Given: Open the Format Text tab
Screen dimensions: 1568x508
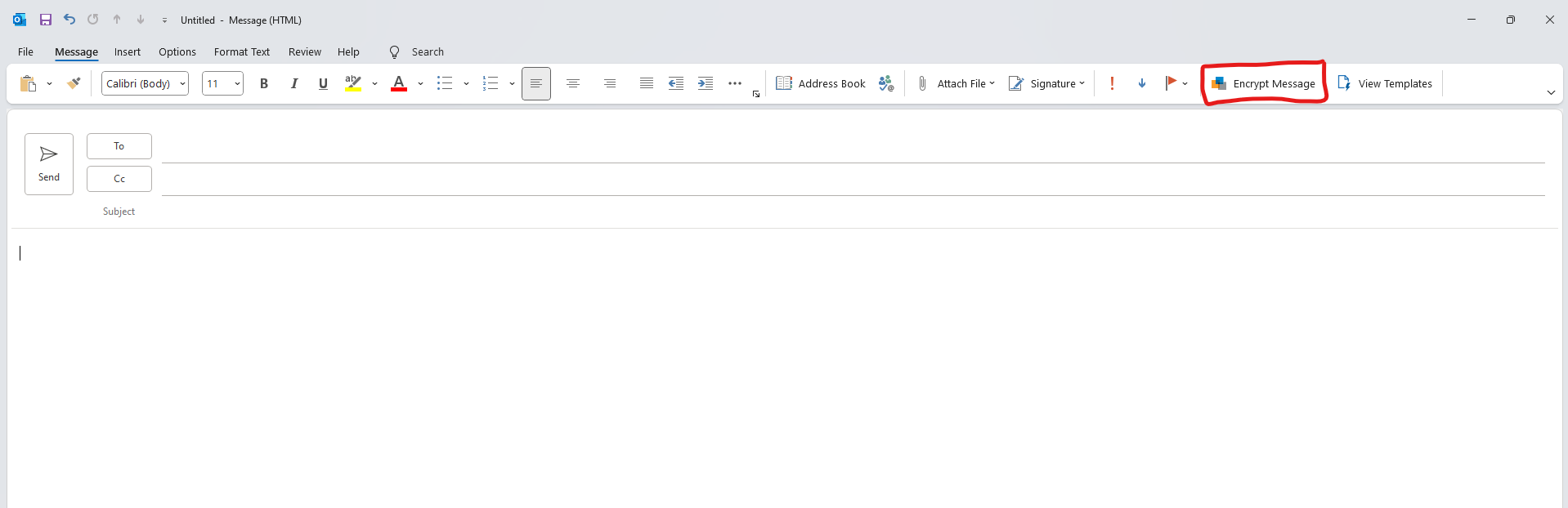Looking at the screenshot, I should click(242, 51).
